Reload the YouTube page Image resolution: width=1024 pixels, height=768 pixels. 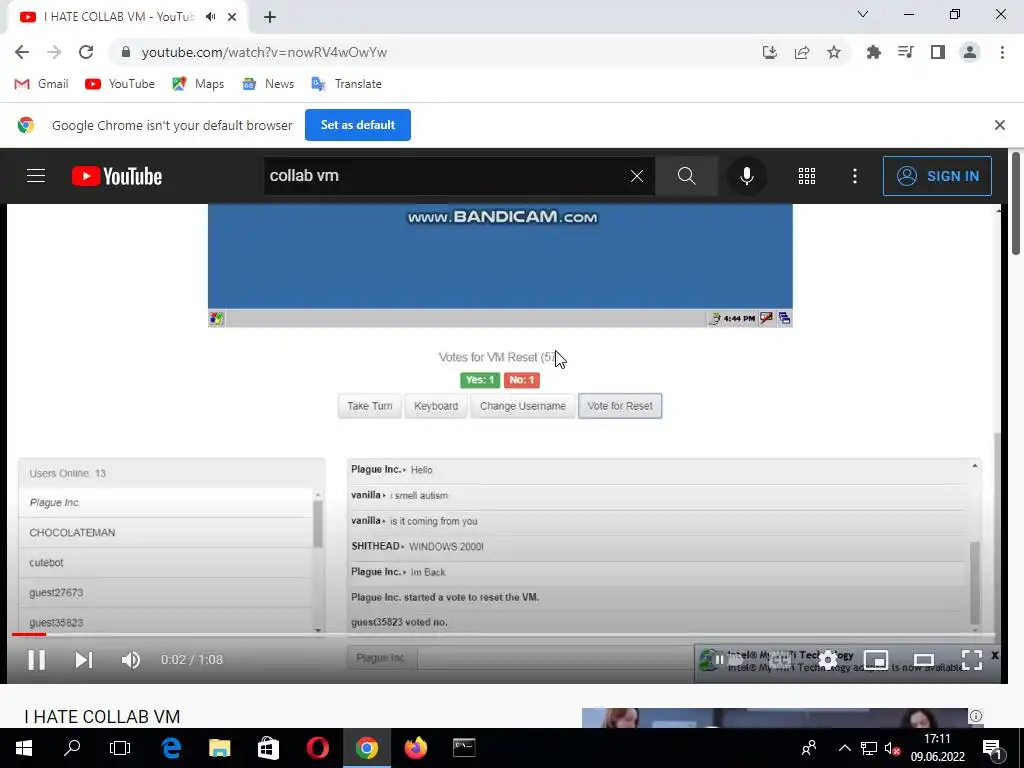pyautogui.click(x=86, y=52)
